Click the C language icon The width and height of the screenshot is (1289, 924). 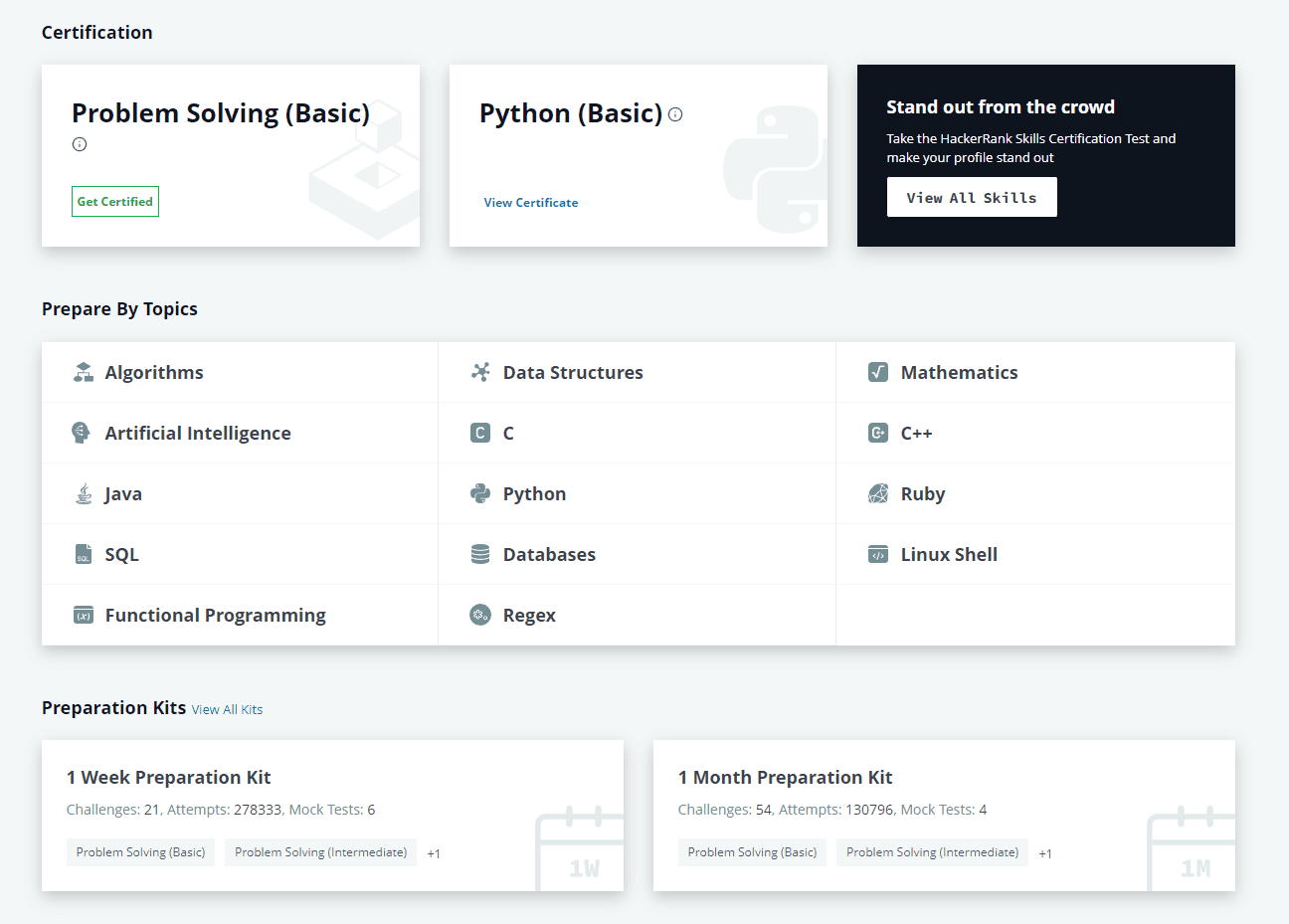click(480, 433)
